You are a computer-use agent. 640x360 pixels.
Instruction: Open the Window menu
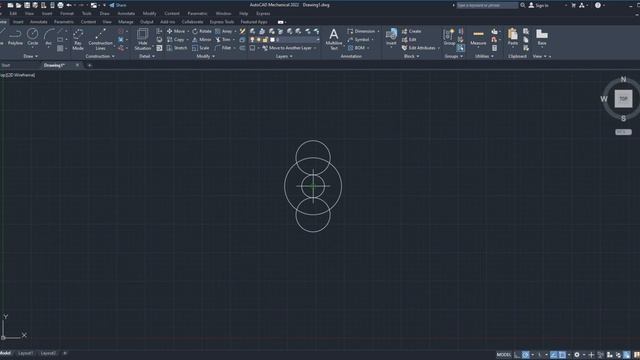click(x=223, y=13)
